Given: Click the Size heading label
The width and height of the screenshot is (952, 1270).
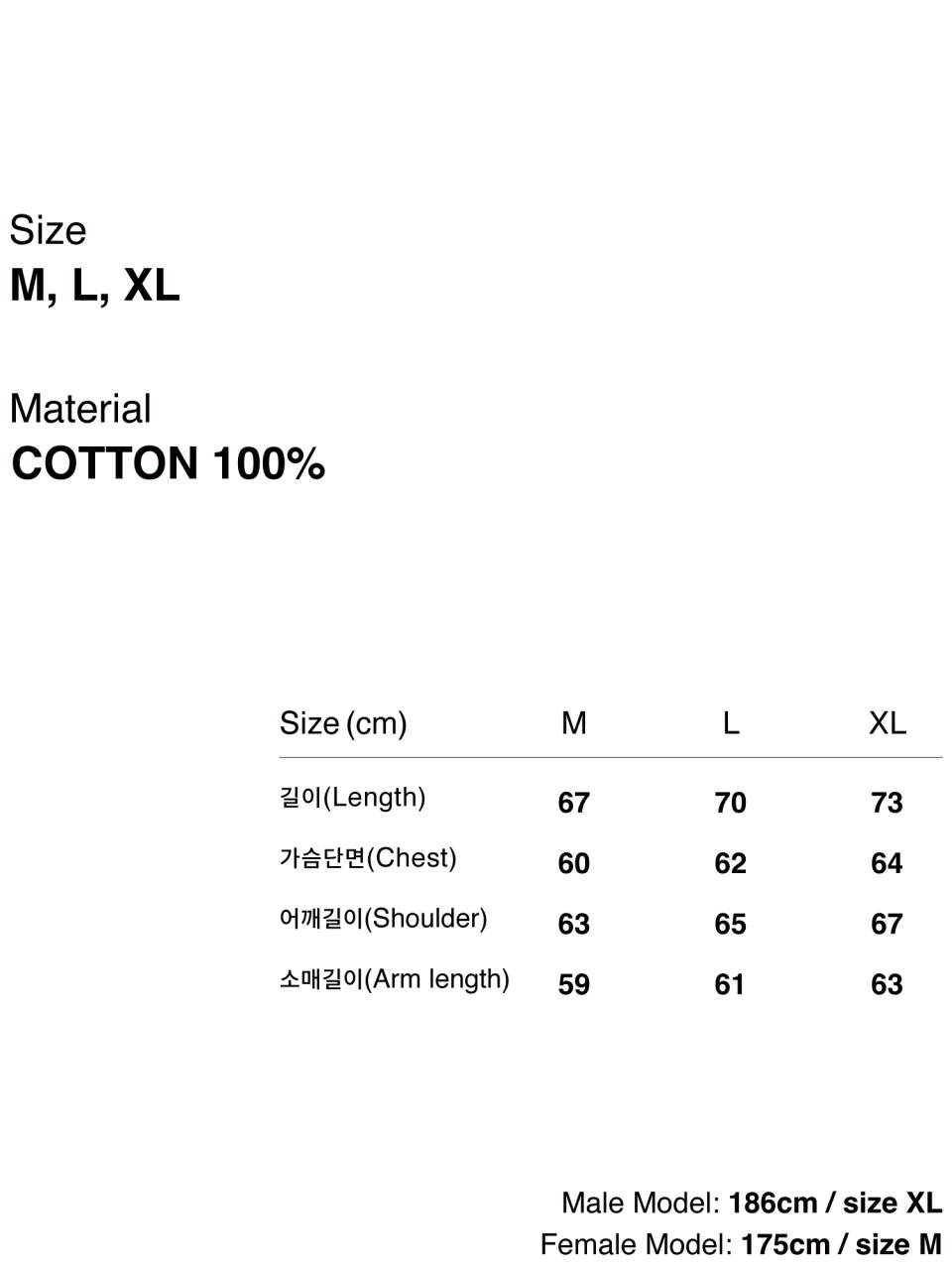Looking at the screenshot, I should [x=48, y=231].
